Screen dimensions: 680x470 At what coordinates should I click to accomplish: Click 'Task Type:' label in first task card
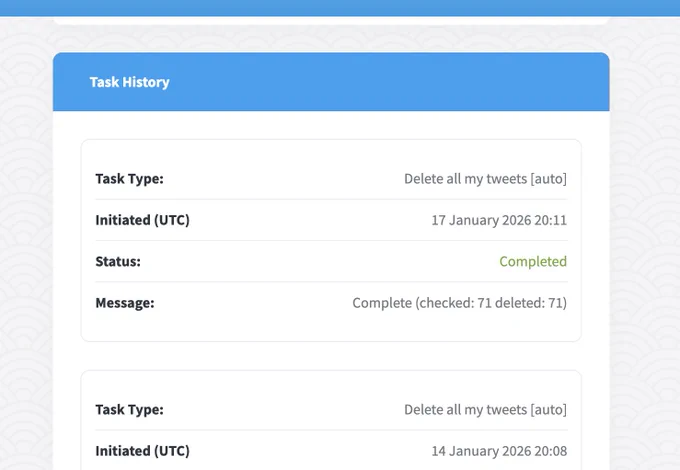[x=129, y=179]
